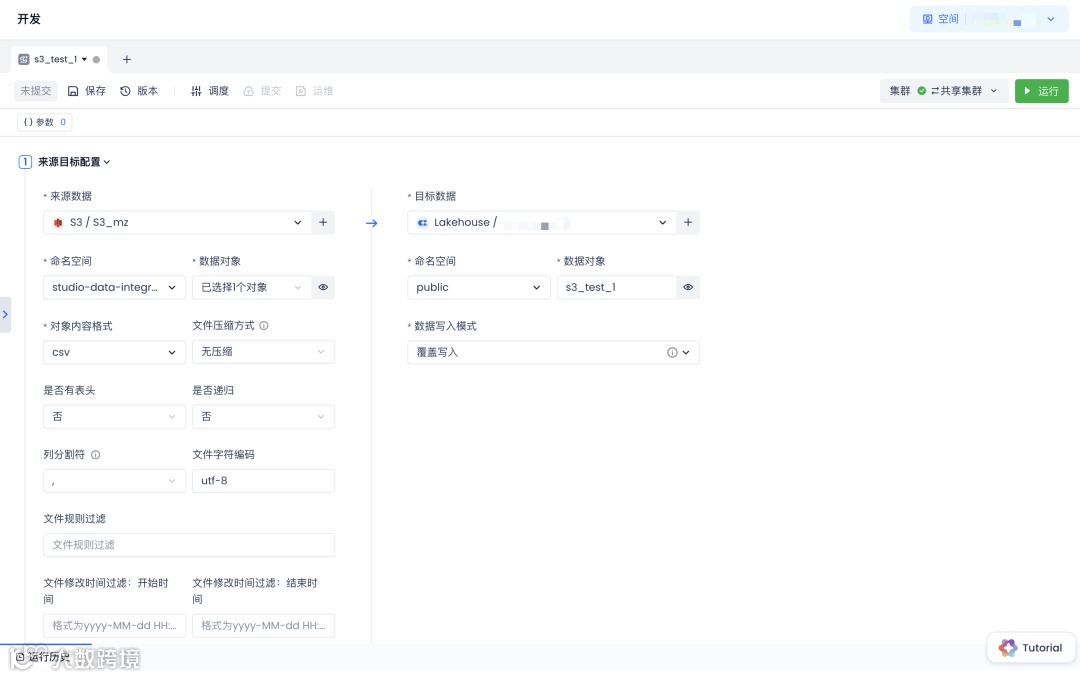Open the s3_test_1 tab dropdown caret
This screenshot has width=1080, height=678.
(x=85, y=59)
